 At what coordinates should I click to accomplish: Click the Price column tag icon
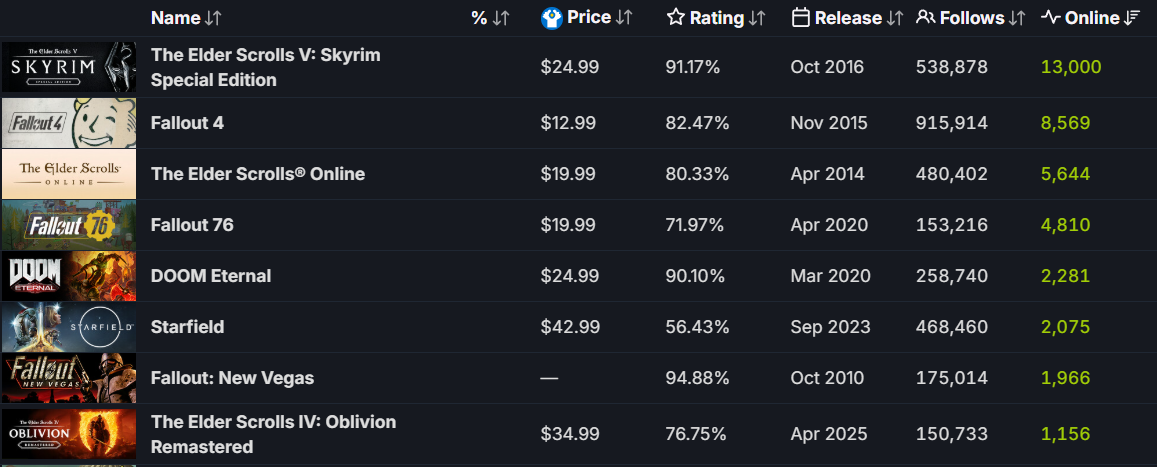[x=552, y=18]
